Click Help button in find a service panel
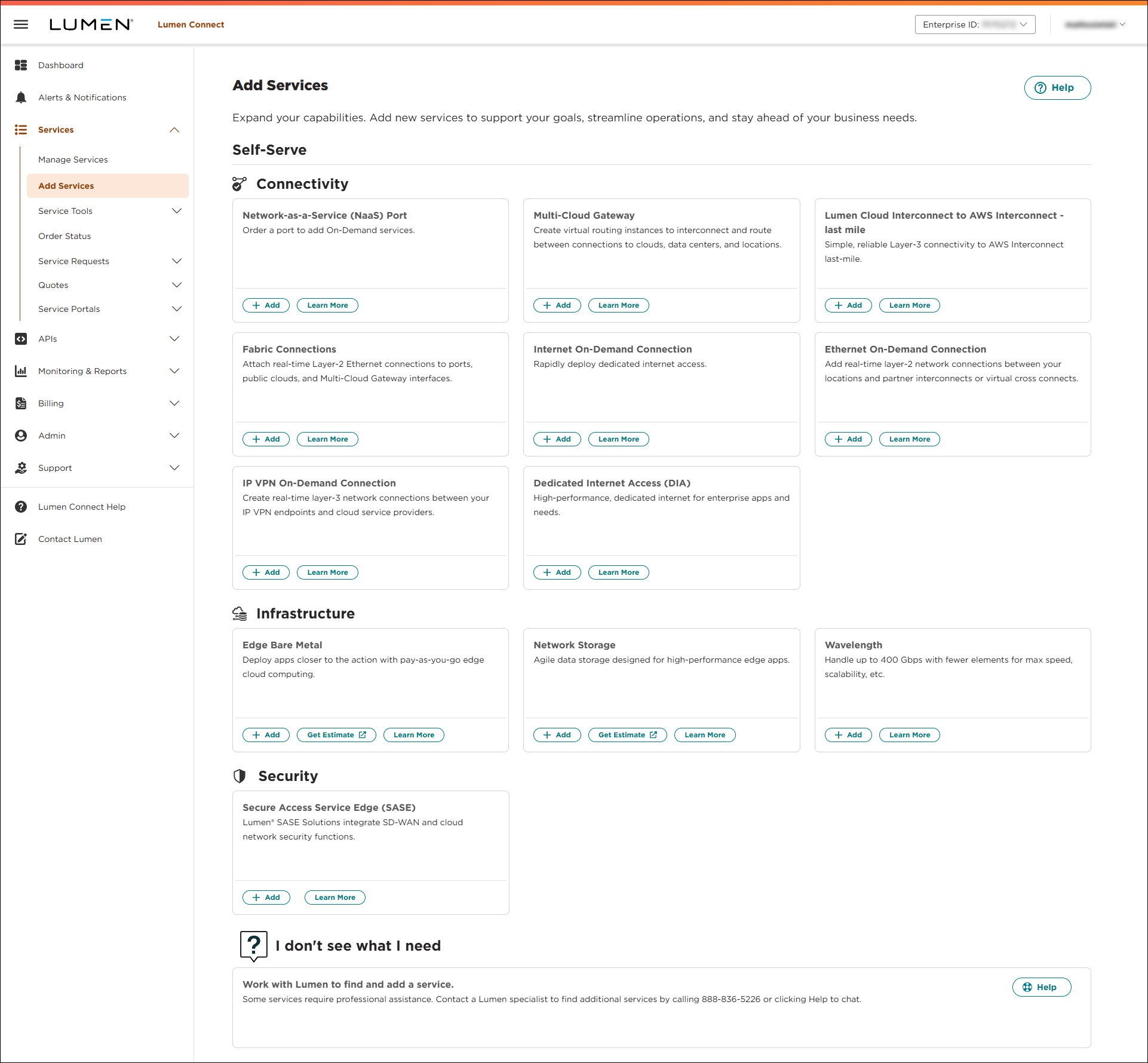1148x1063 pixels. pos(1042,987)
